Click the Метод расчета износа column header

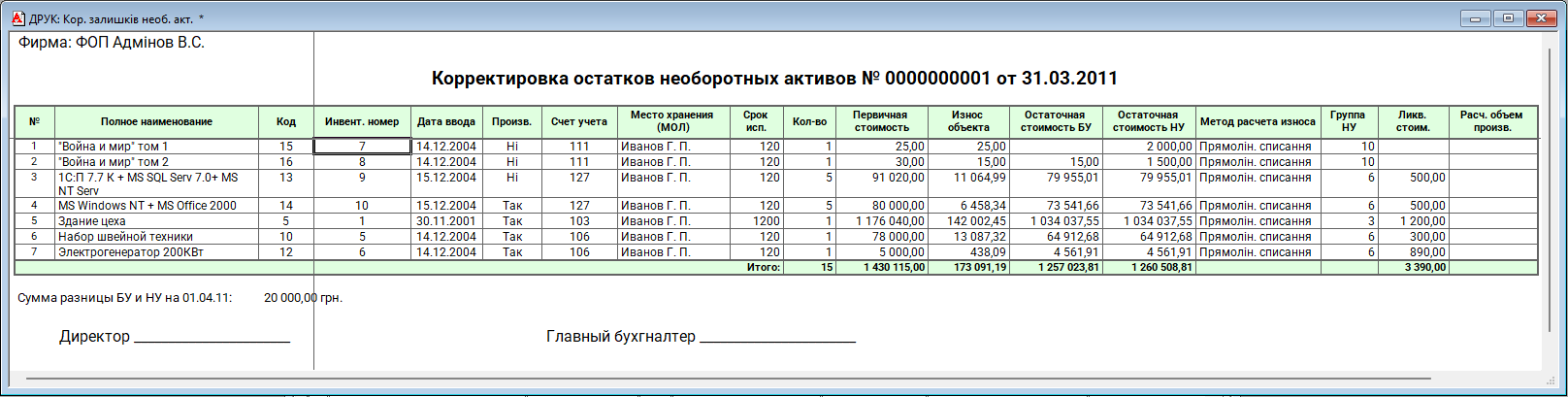pyautogui.click(x=1258, y=122)
